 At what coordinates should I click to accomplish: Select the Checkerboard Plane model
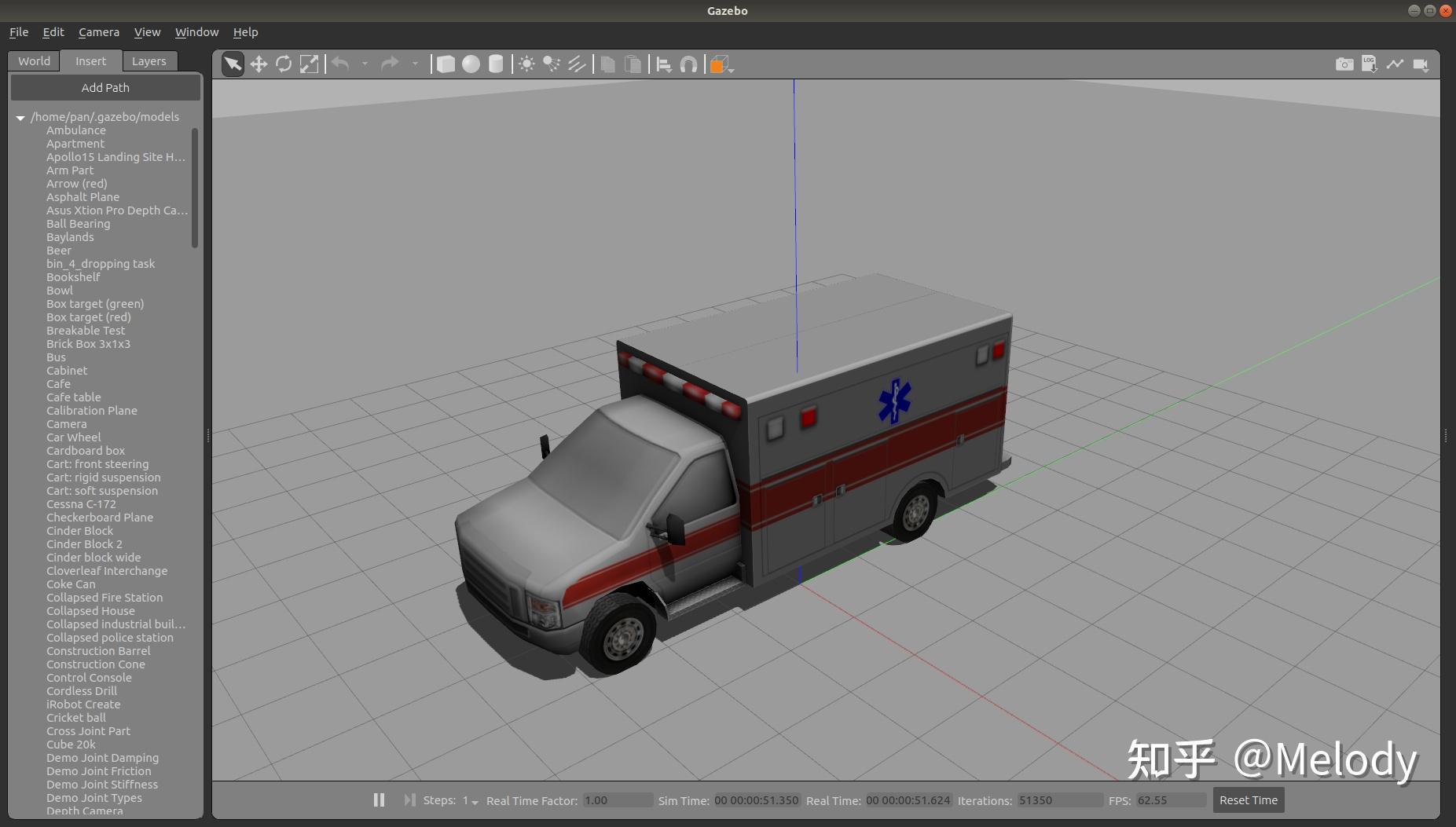coord(100,518)
